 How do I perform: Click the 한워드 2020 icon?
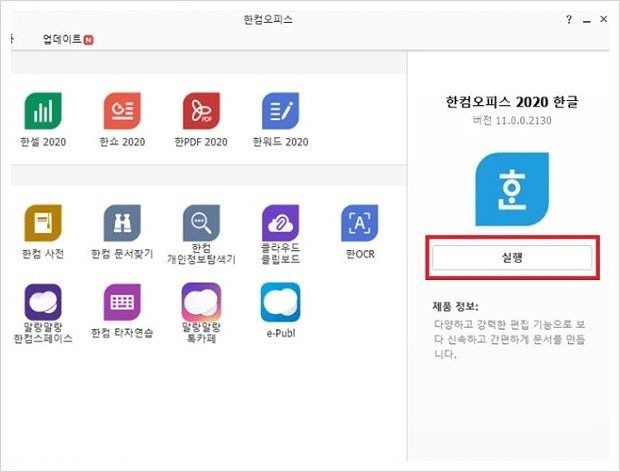[x=280, y=111]
